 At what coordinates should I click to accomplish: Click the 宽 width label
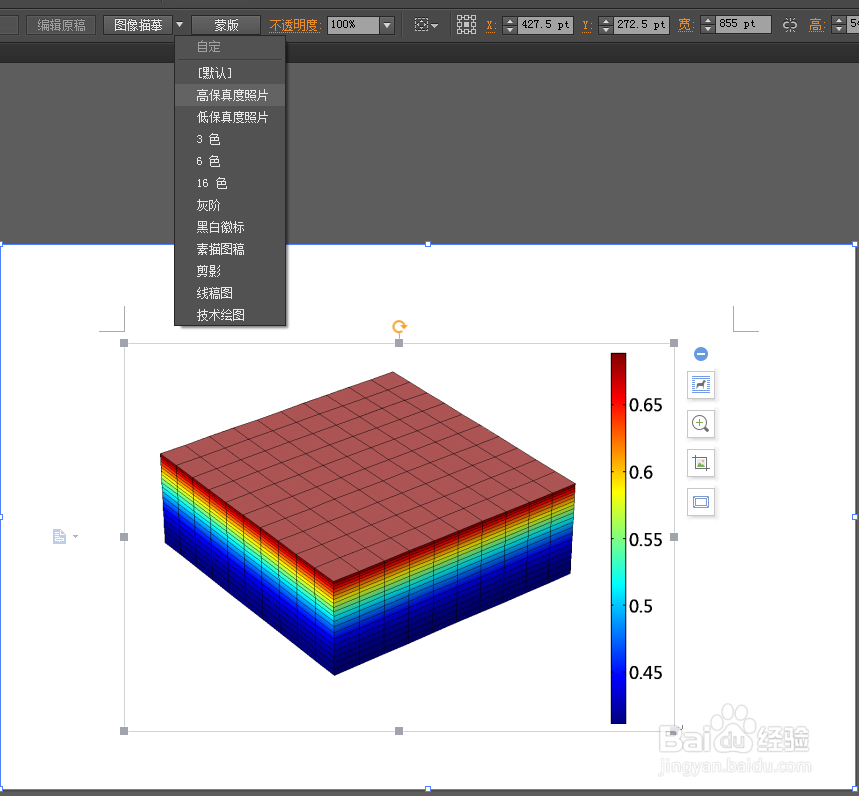tap(686, 25)
